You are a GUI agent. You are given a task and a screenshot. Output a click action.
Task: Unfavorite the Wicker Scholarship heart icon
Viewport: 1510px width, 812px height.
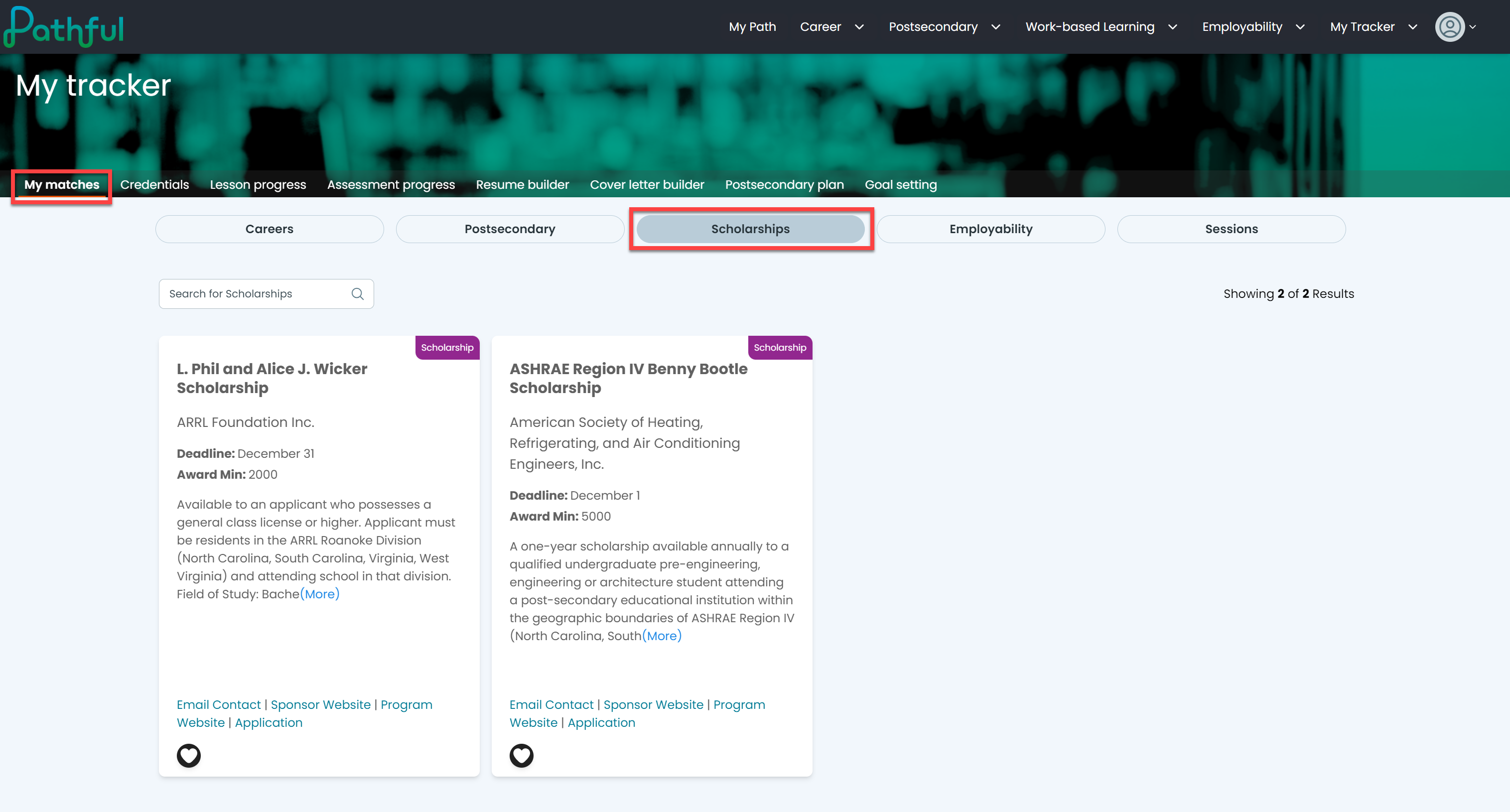189,755
